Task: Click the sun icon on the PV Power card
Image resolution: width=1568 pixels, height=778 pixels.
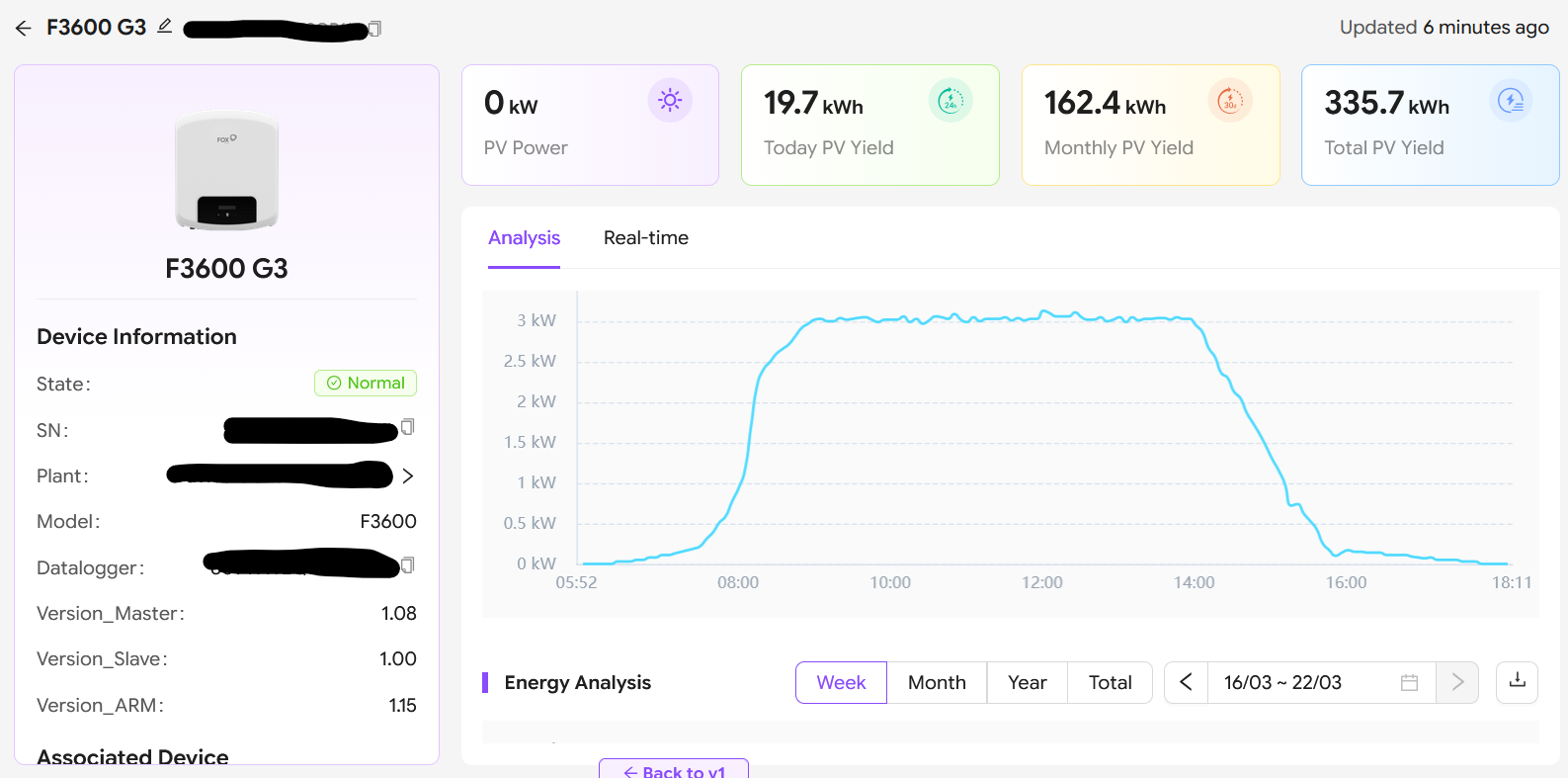Action: [670, 101]
